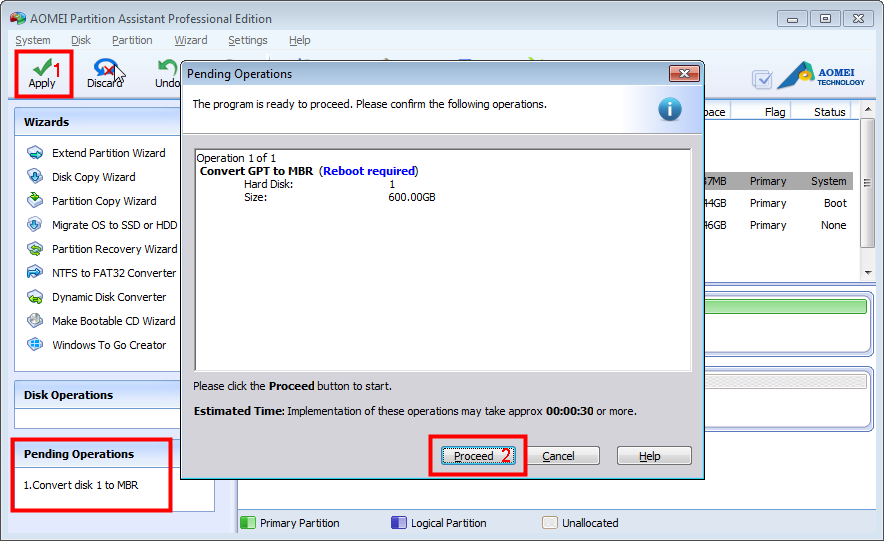884x541 pixels.
Task: Click the NTFS to FAT32 Converter icon
Action: tap(35, 273)
